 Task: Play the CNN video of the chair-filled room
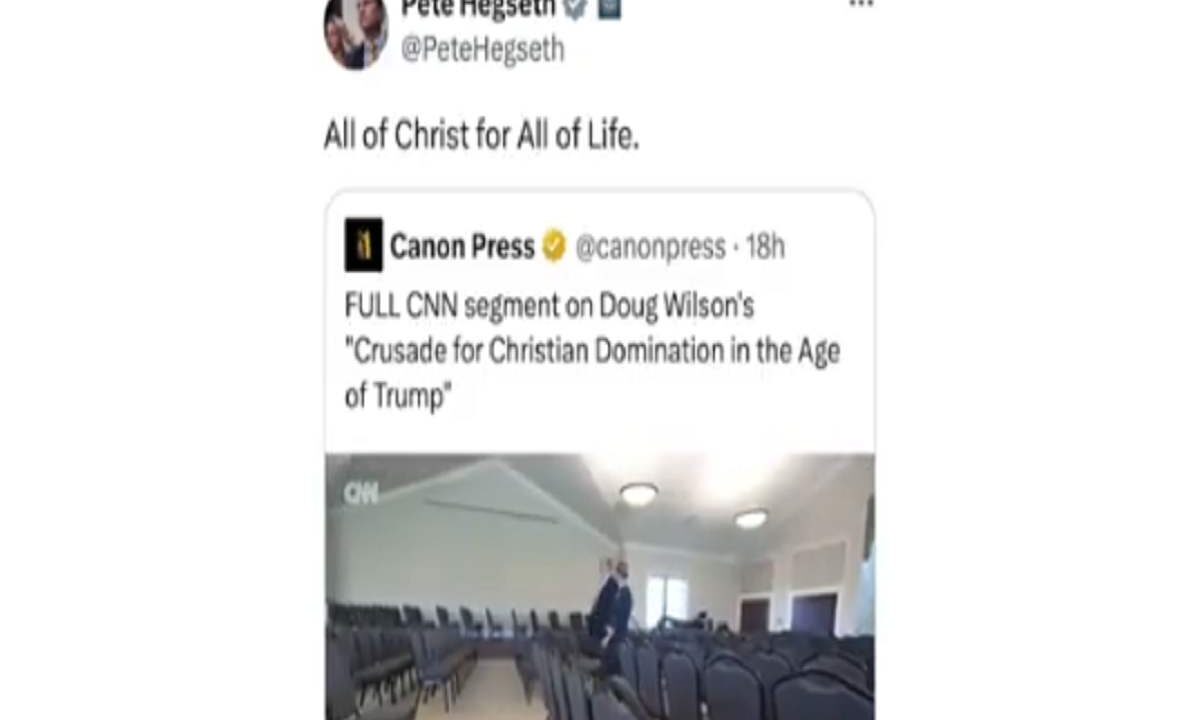tap(600, 587)
